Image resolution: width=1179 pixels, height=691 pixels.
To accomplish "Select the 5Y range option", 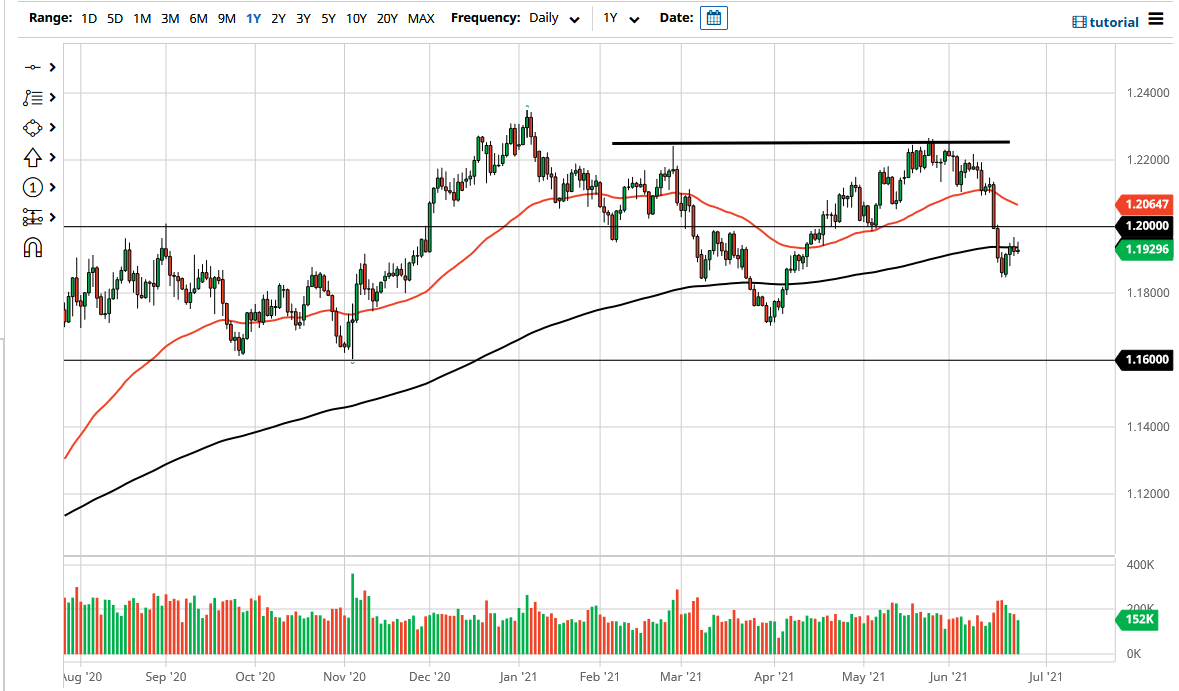I will click(328, 18).
